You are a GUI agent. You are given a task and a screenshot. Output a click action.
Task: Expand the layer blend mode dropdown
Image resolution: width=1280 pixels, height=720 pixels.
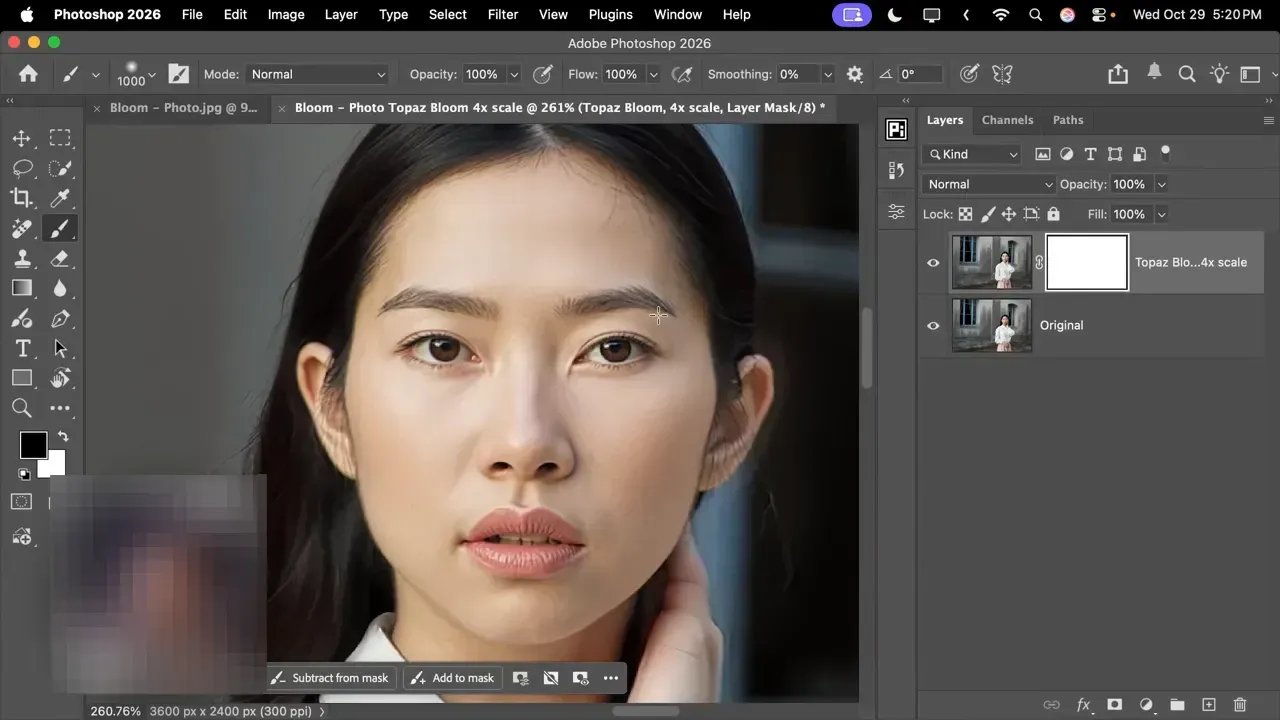(x=987, y=184)
